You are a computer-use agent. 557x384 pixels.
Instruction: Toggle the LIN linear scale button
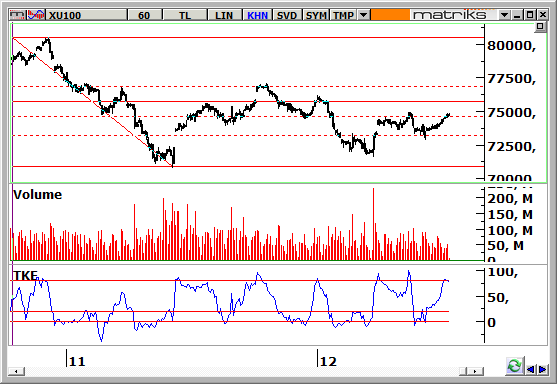[x=224, y=15]
